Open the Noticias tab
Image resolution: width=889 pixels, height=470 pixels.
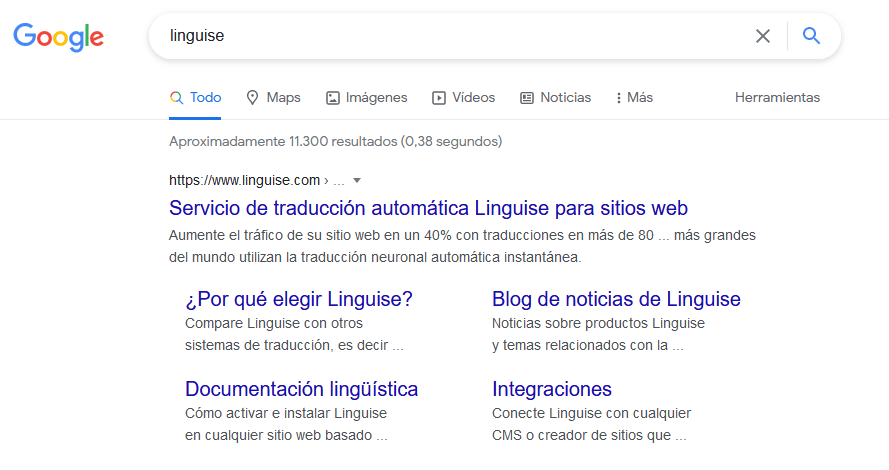[x=556, y=98]
